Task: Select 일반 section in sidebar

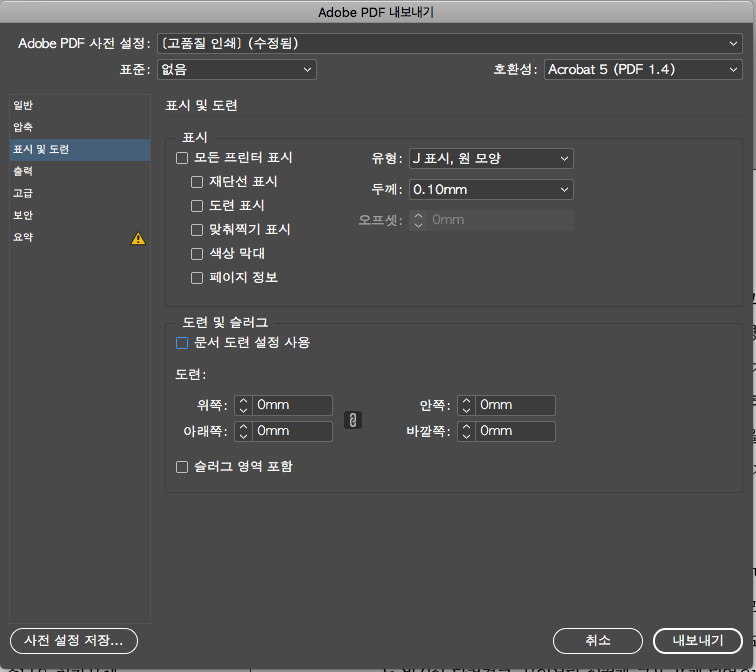Action: [x=80, y=105]
